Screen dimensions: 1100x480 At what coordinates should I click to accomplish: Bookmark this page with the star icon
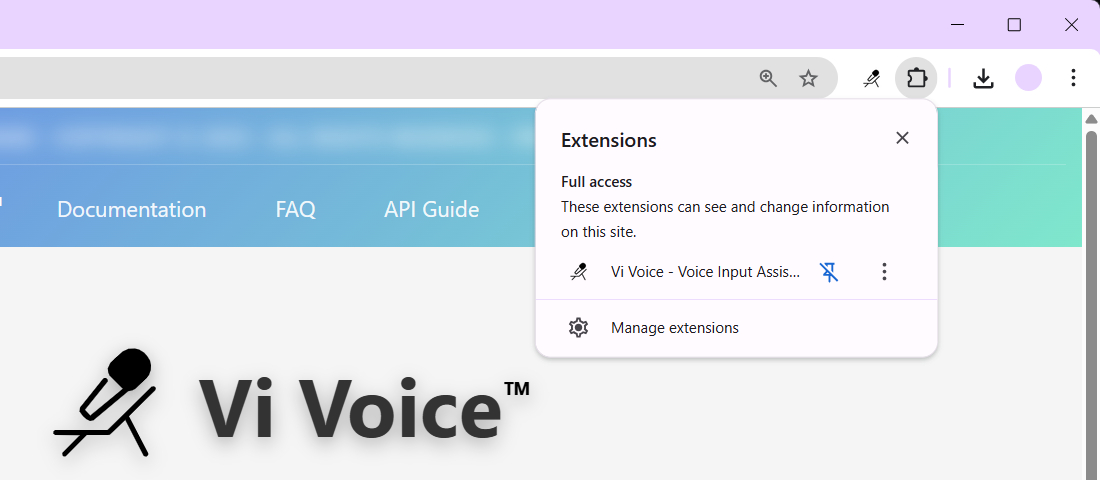pos(809,78)
